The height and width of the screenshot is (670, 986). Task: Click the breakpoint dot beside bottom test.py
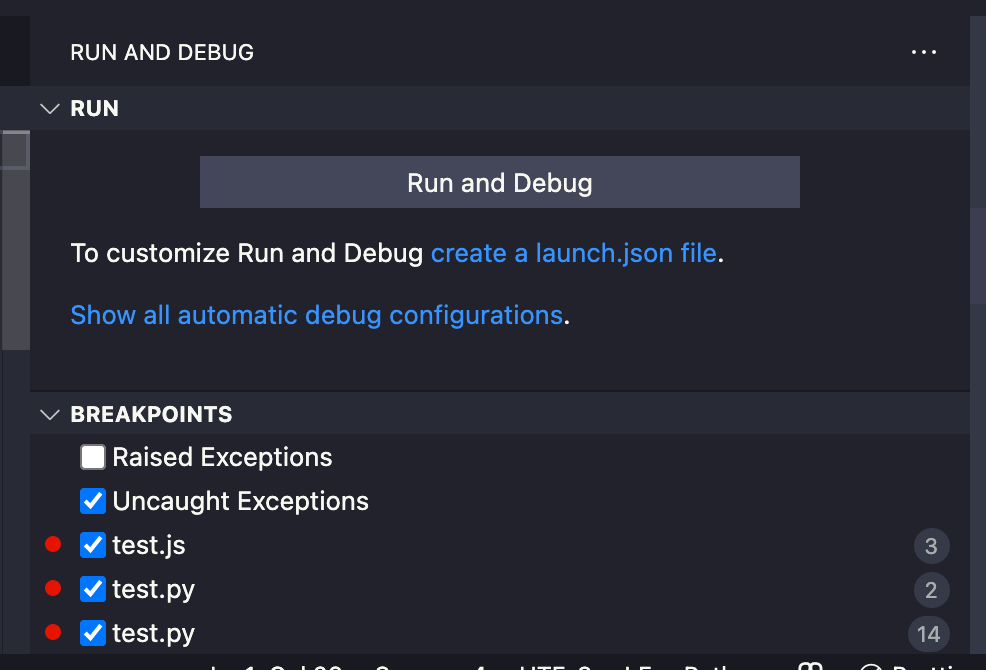(52, 633)
